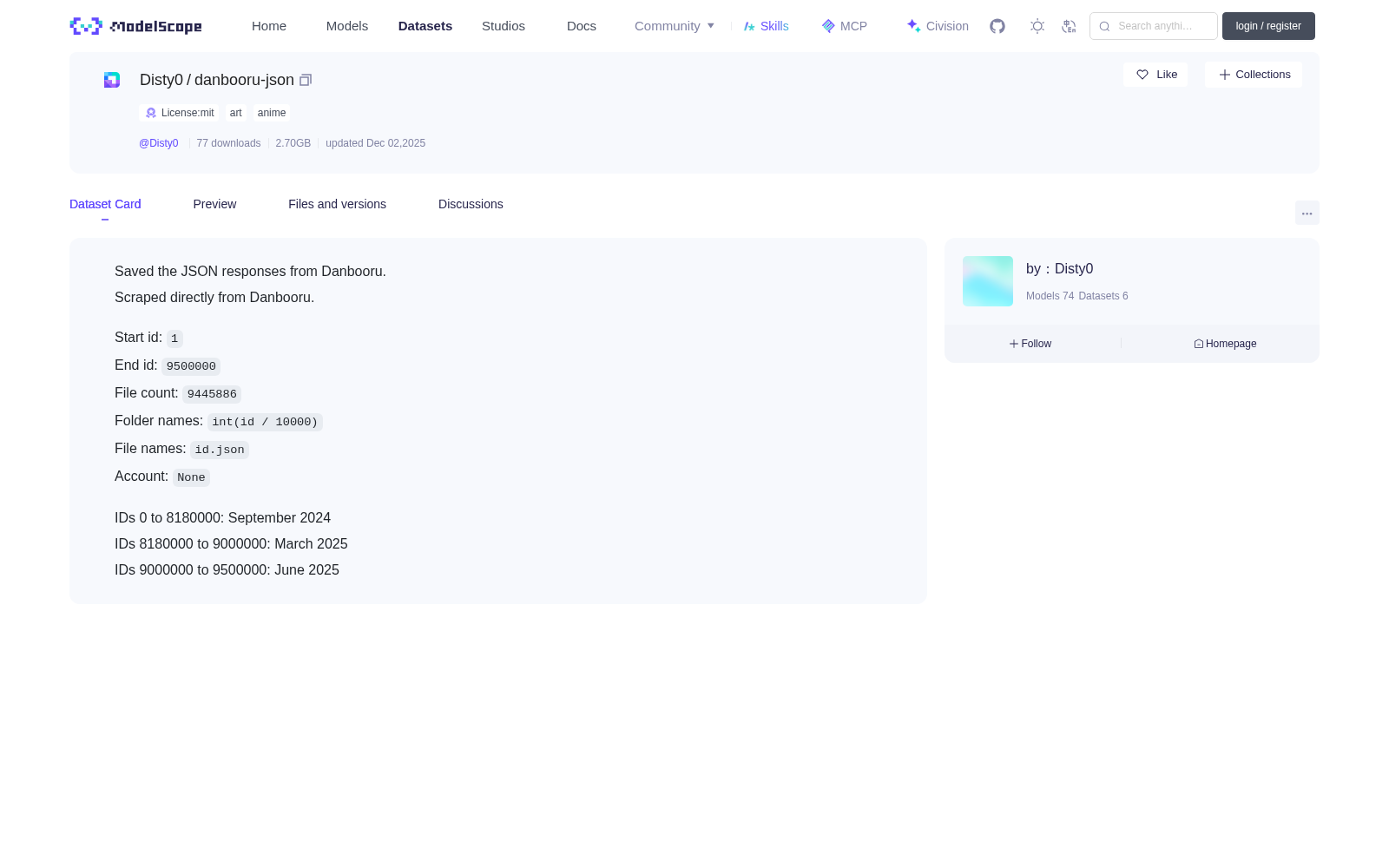Click the Civision star icon
This screenshot has width=1389, height=868.
click(x=913, y=26)
